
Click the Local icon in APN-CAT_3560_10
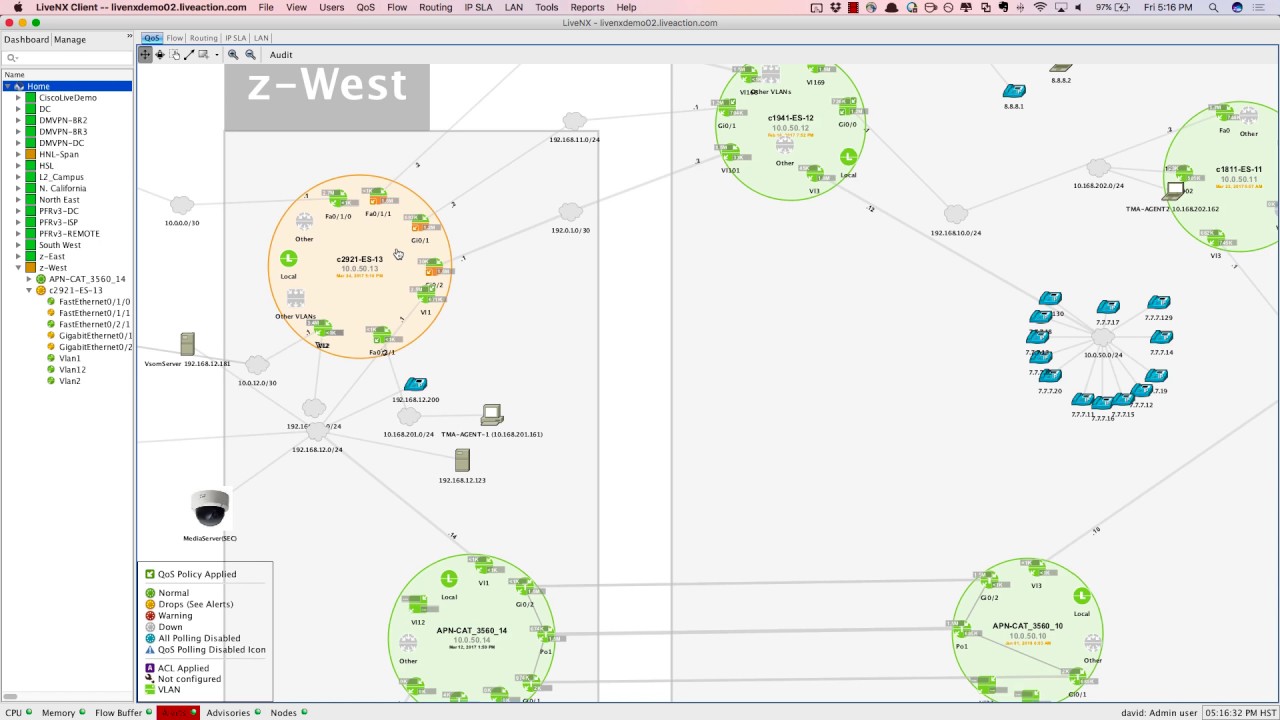point(1081,596)
